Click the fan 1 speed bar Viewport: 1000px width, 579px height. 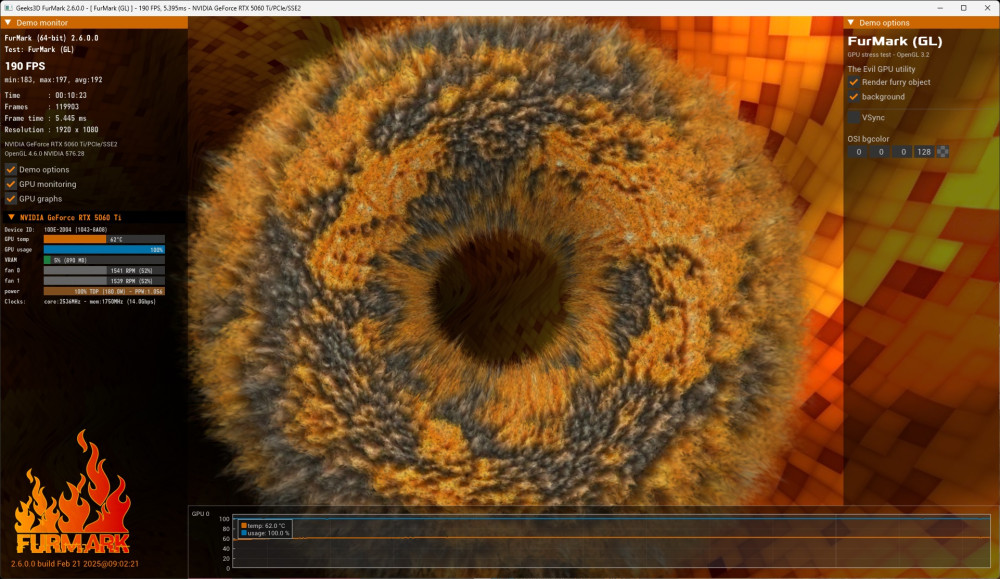[104, 281]
